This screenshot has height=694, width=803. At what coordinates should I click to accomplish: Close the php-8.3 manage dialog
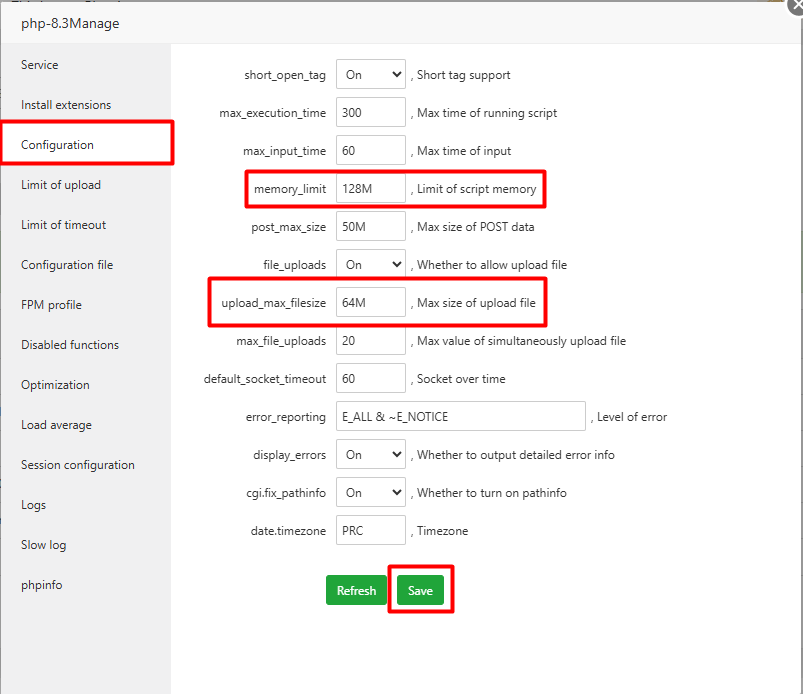pyautogui.click(x=795, y=7)
